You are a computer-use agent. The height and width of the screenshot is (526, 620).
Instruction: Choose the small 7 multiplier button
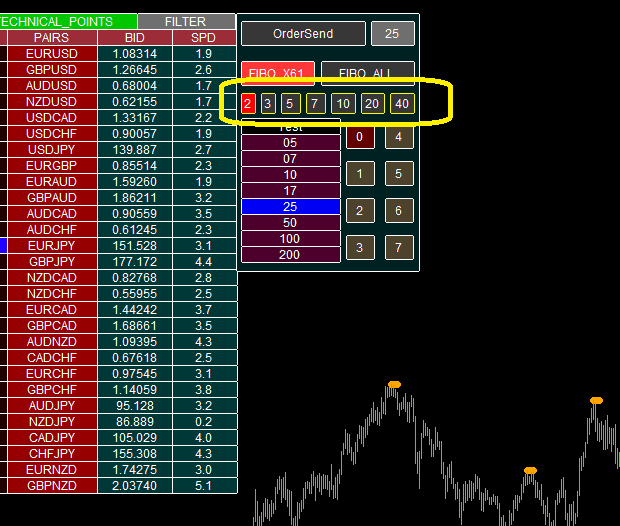(315, 104)
